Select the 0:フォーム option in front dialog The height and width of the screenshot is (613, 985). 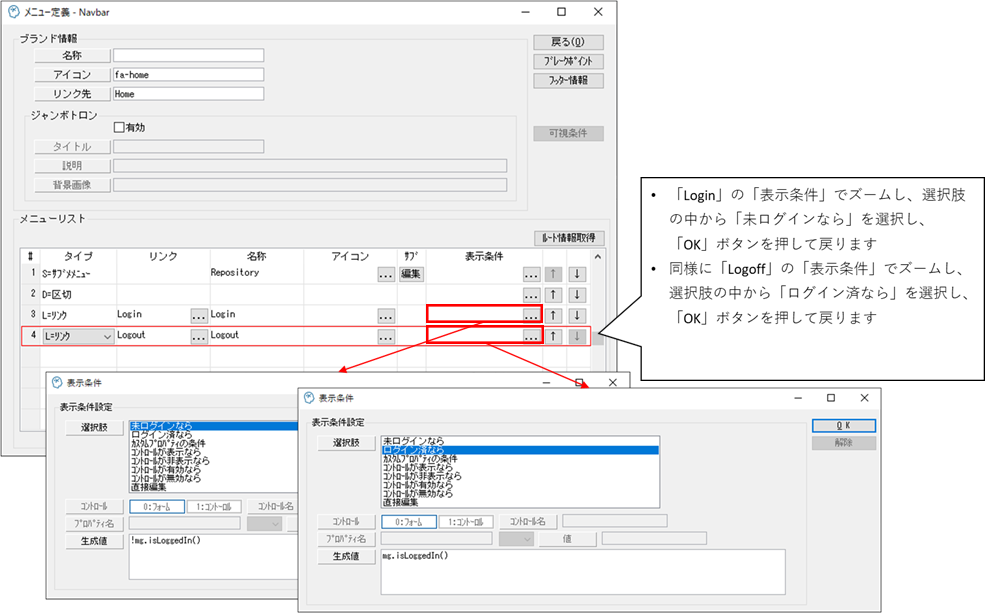click(408, 521)
